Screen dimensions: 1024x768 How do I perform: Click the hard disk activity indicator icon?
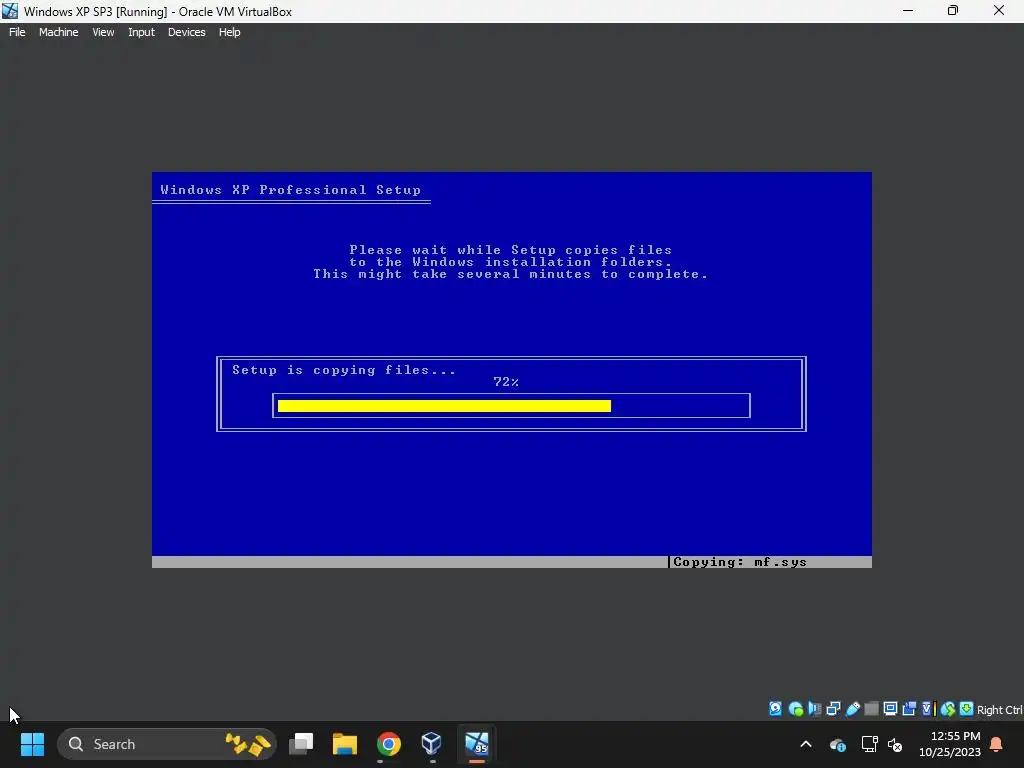point(775,709)
